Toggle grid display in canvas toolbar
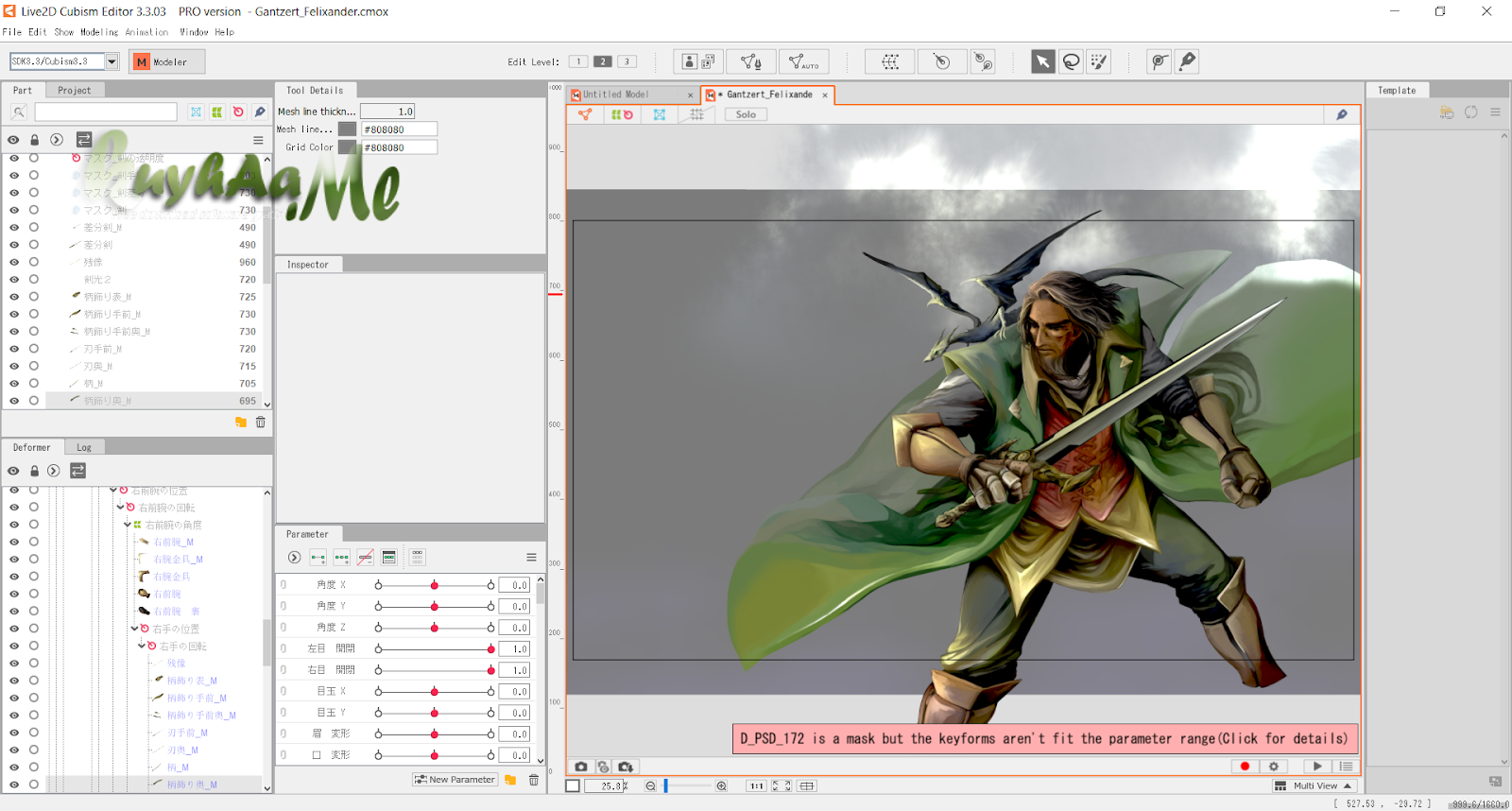 pyautogui.click(x=696, y=114)
